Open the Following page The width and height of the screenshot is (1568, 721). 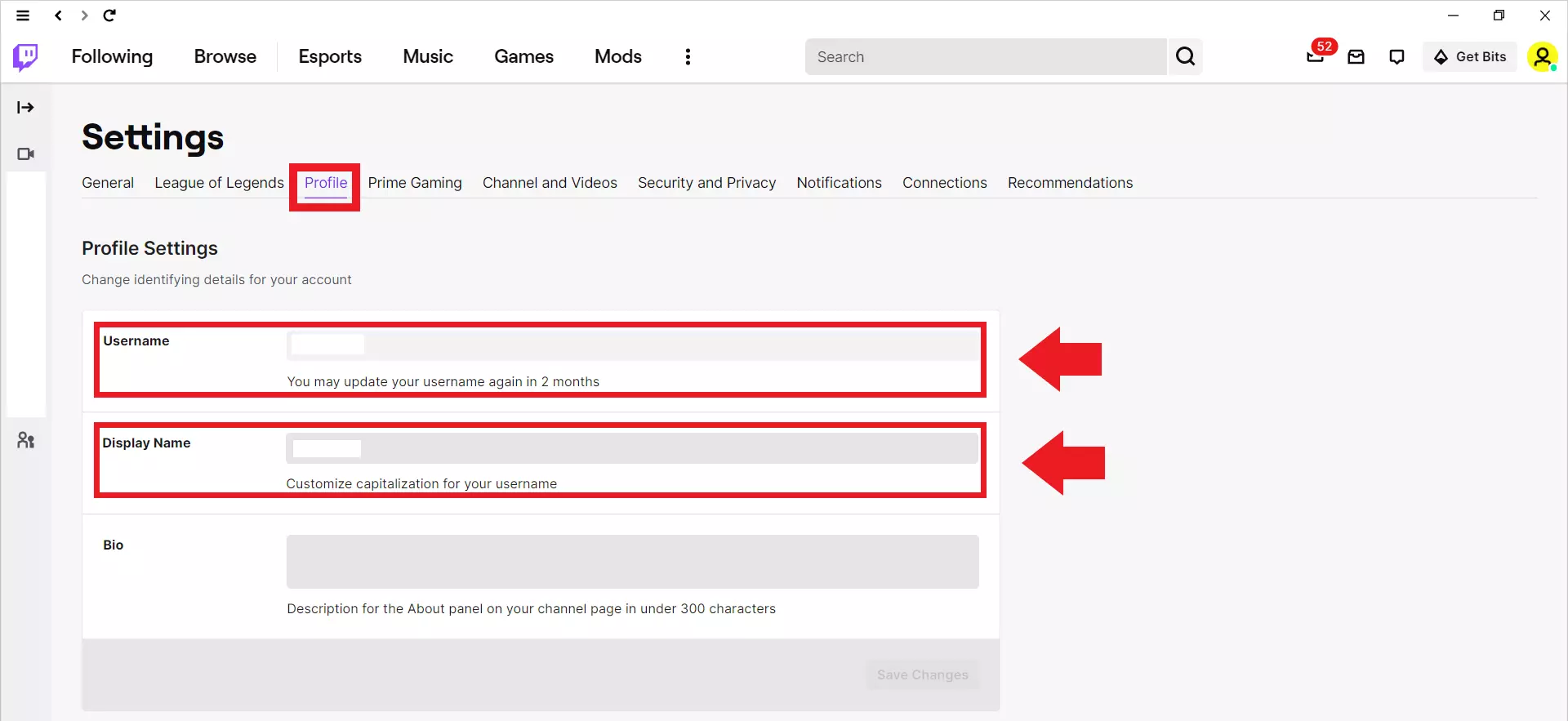112,56
